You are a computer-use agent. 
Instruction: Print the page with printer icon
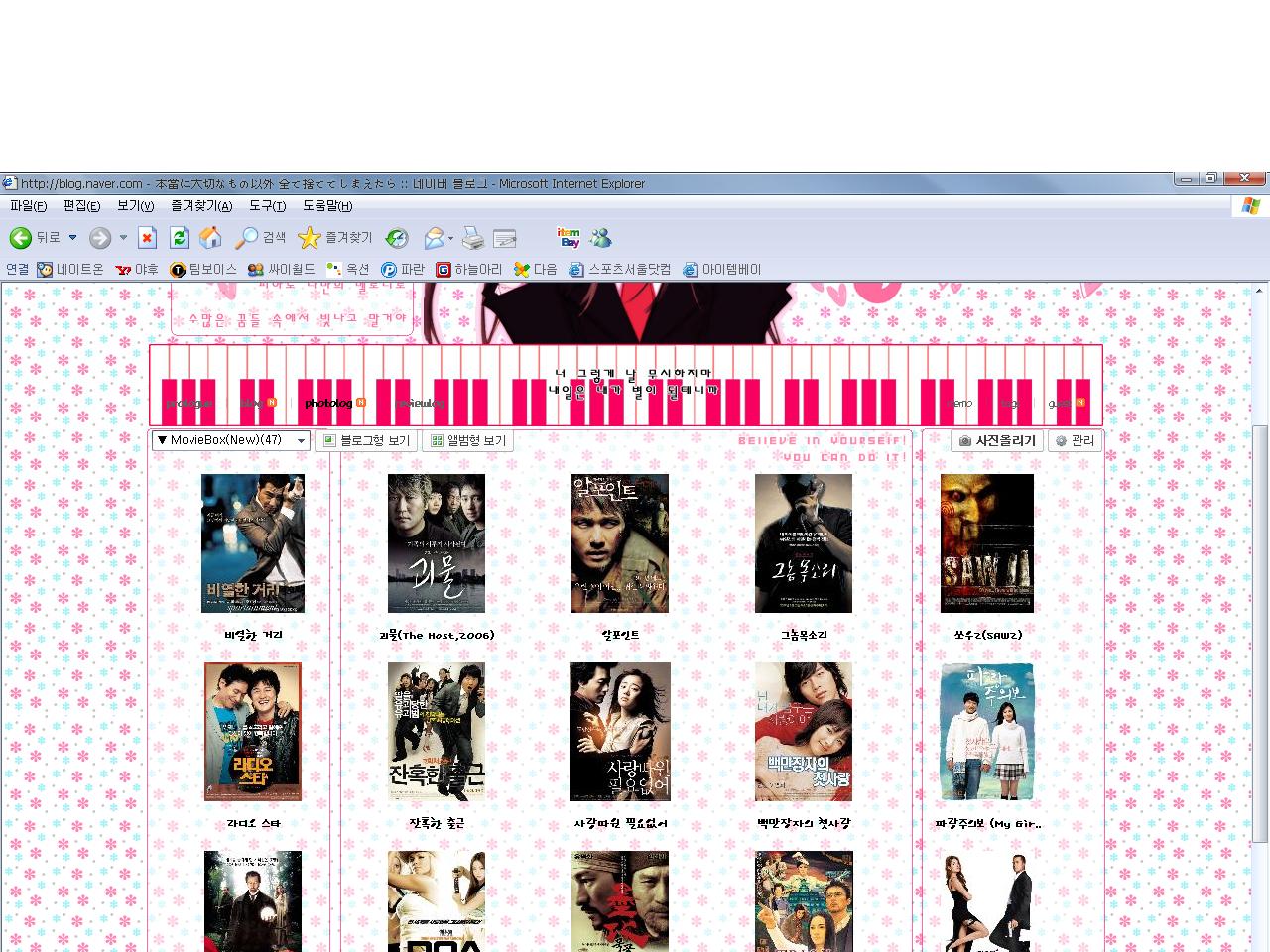[x=473, y=238]
